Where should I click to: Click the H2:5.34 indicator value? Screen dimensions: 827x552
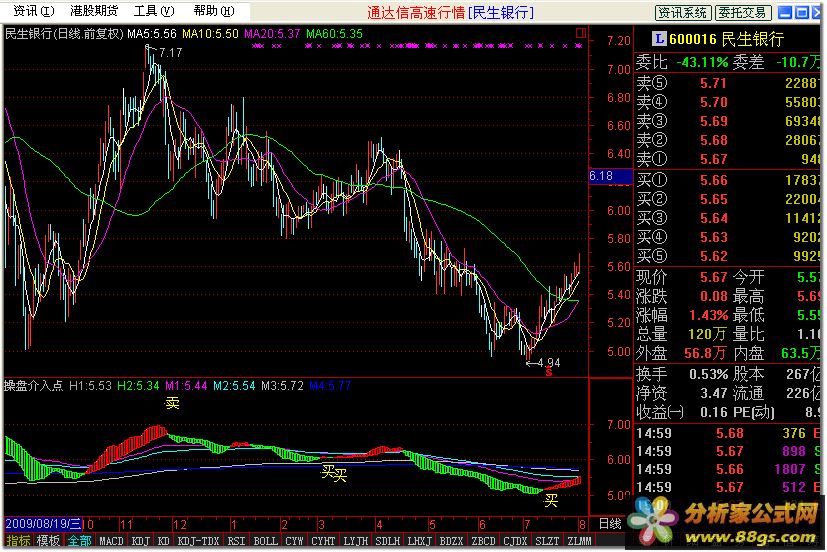pos(138,385)
